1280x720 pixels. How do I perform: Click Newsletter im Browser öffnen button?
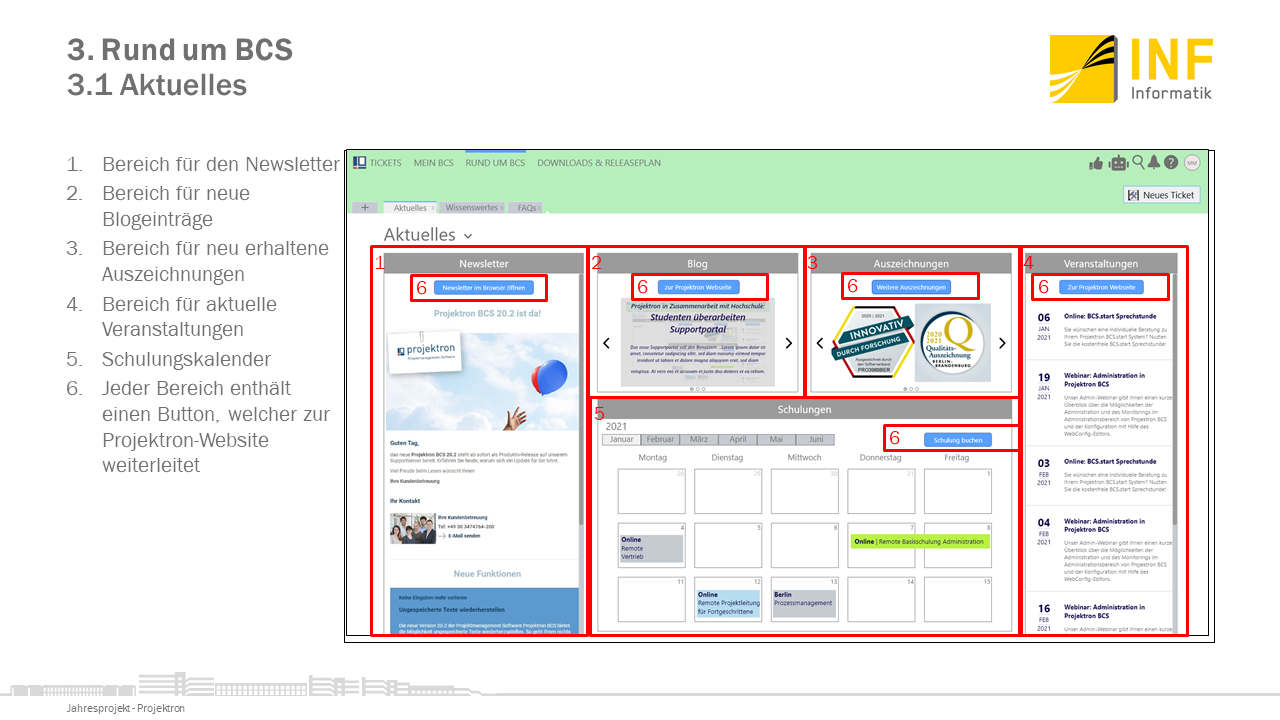483,287
